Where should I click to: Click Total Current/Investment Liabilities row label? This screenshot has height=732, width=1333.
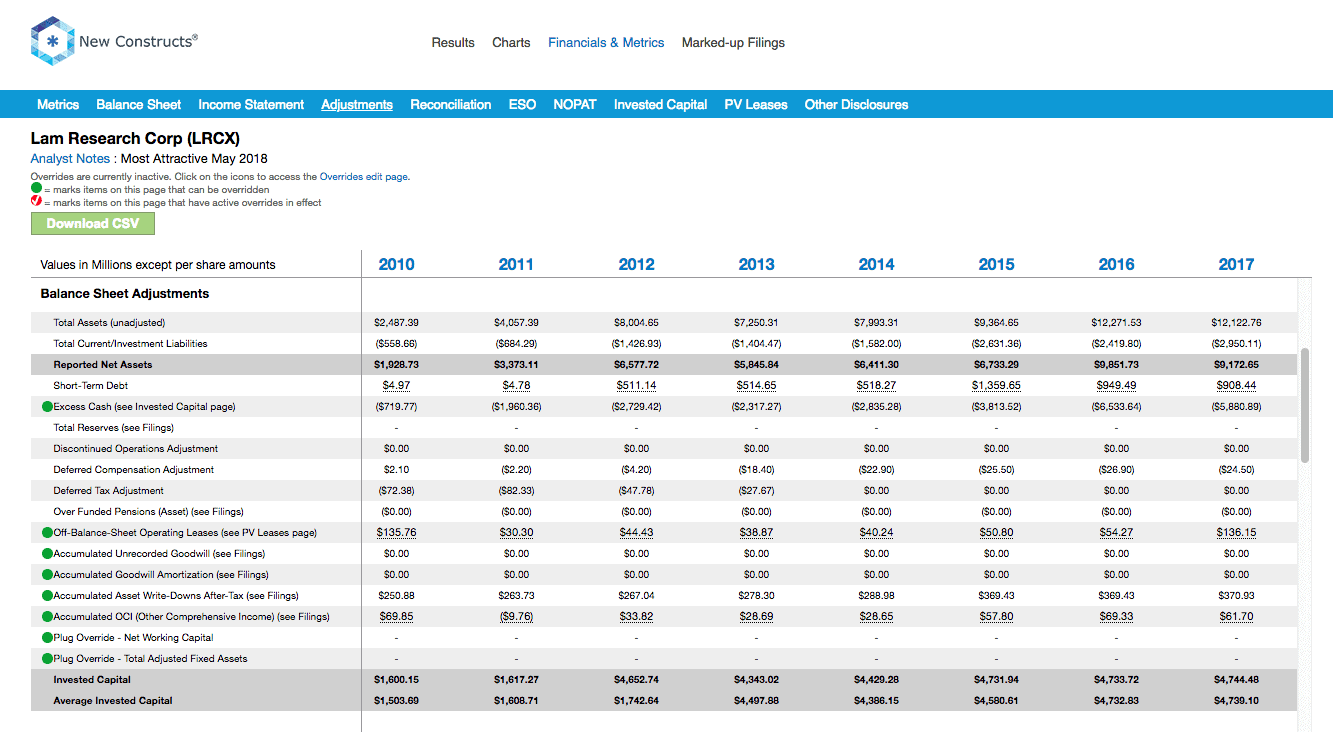[130, 344]
